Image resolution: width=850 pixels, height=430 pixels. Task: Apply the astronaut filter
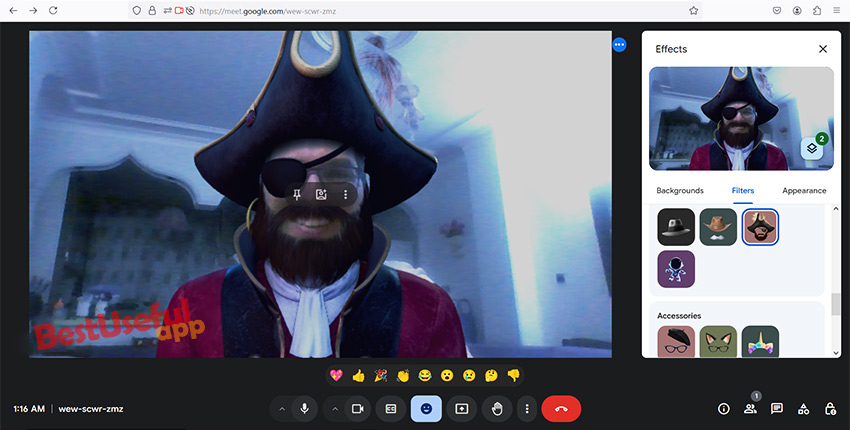click(676, 269)
